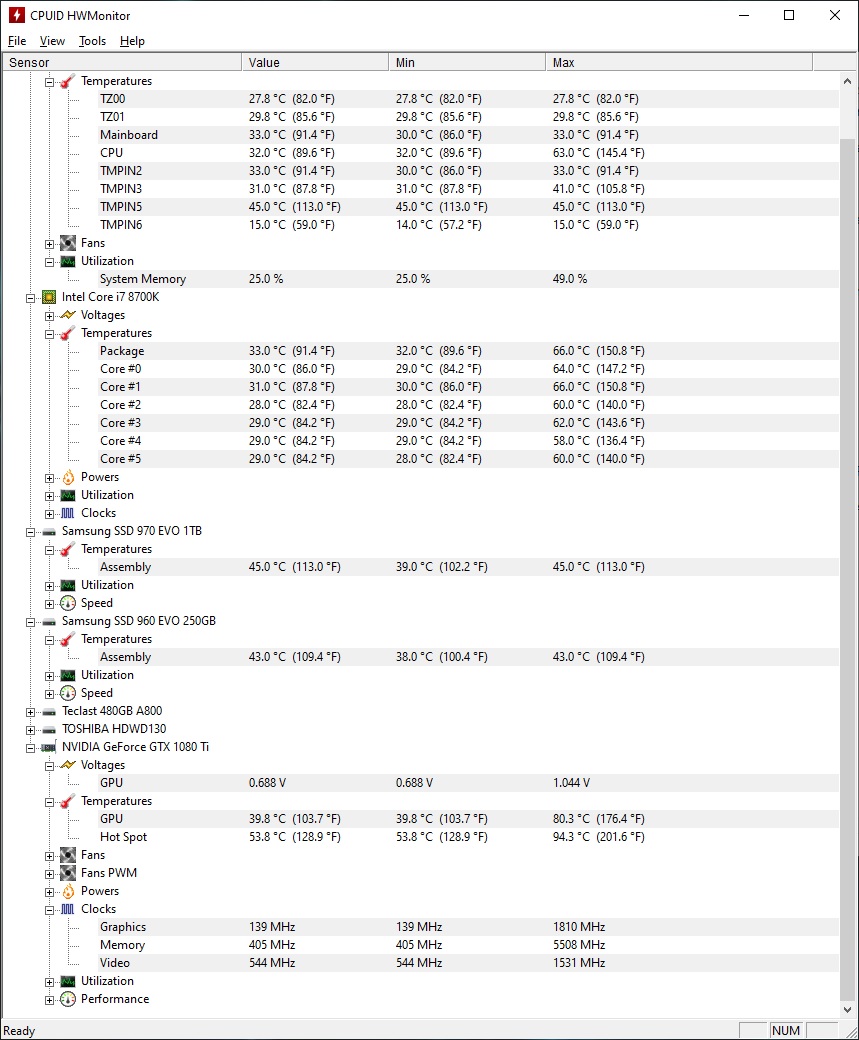Click the Samsung SSD 960 EVO drive icon
Screen dimensions: 859x1040
[x=49, y=621]
